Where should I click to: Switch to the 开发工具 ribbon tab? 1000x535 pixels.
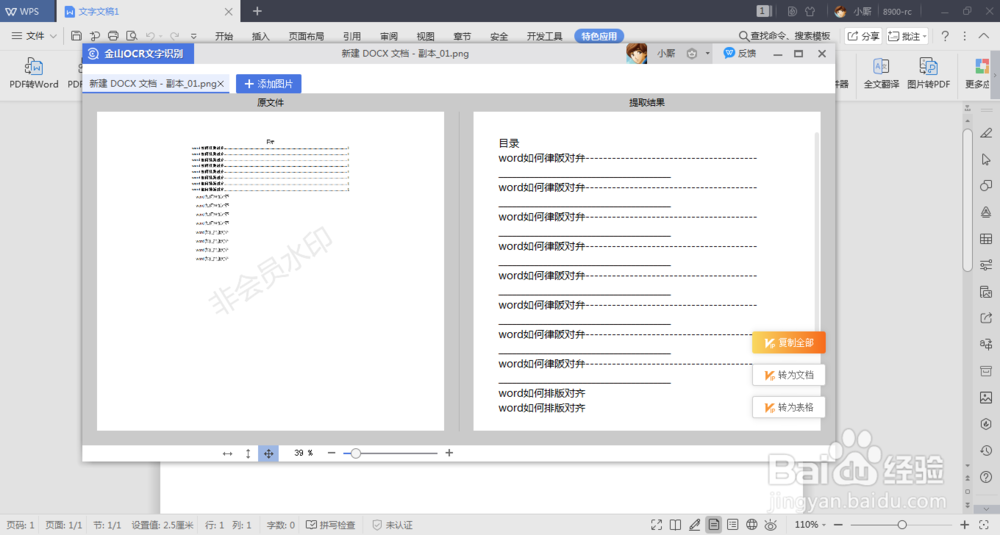click(544, 36)
